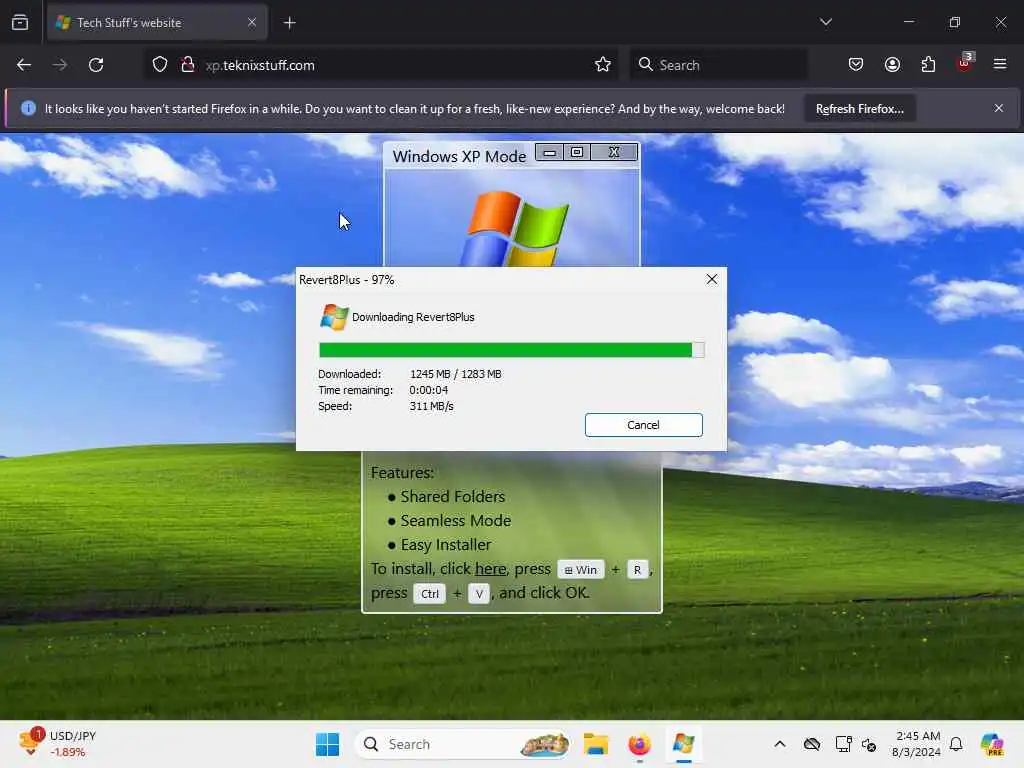
Task: Click the Refresh Firefox button
Action: pyautogui.click(x=859, y=109)
